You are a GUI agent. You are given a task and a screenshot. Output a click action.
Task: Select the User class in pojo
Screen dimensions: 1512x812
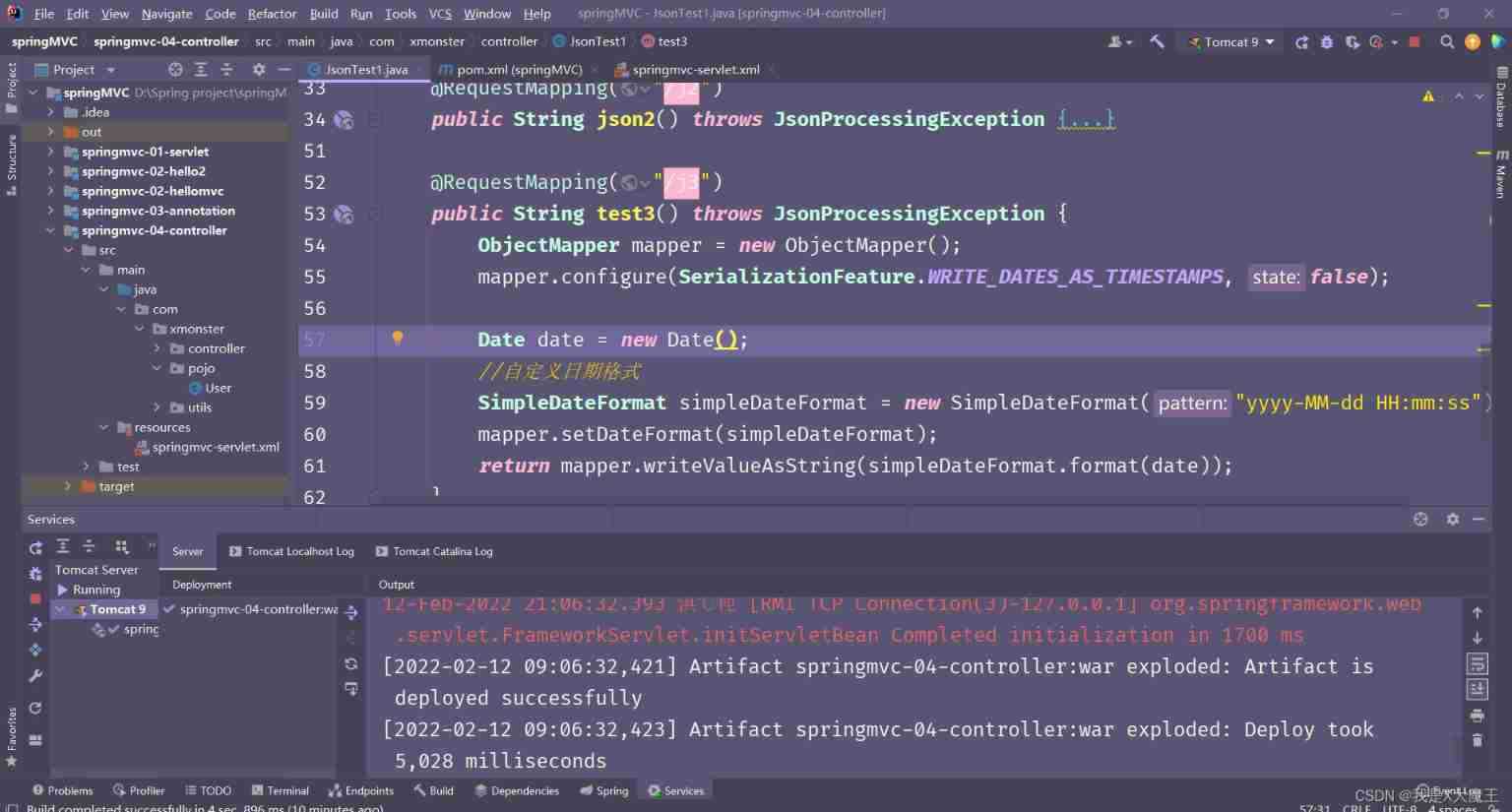[218, 388]
